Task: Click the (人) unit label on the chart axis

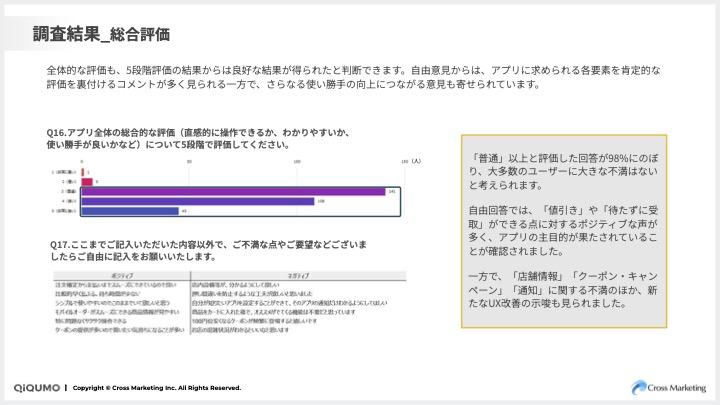Action: click(x=416, y=161)
